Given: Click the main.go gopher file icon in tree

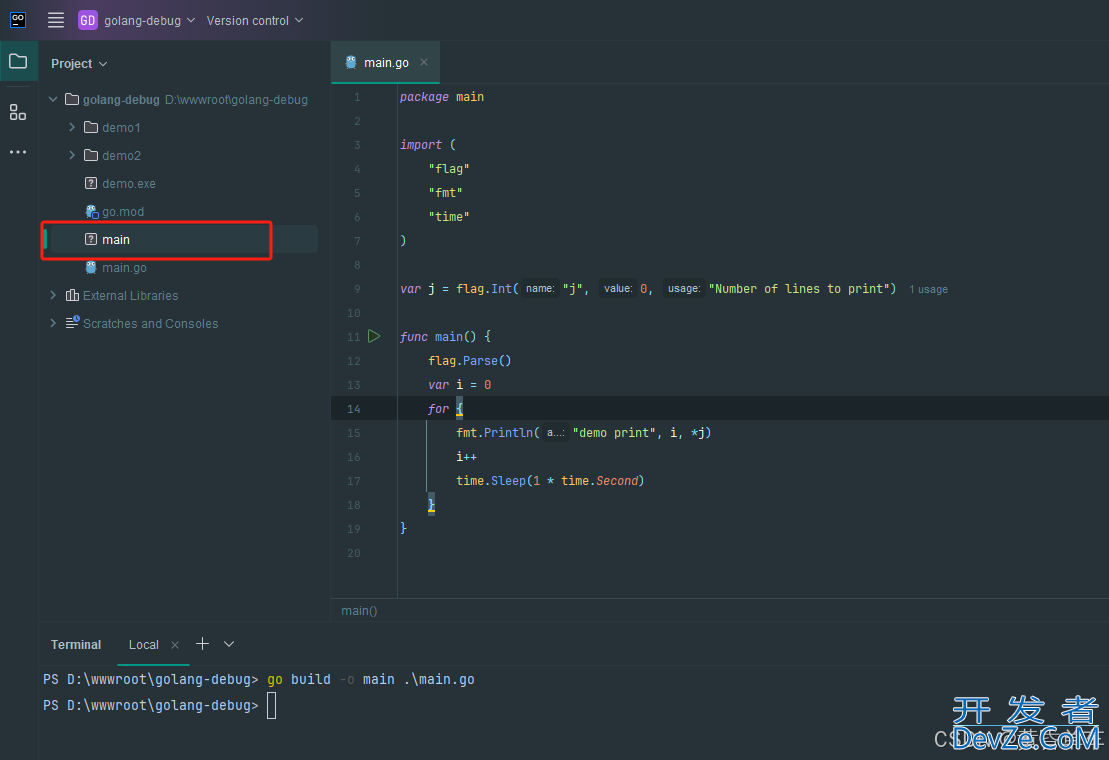Looking at the screenshot, I should pyautogui.click(x=91, y=267).
